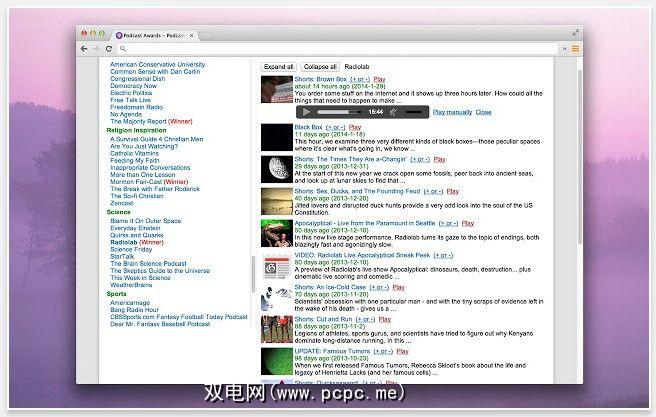Viewport: 656px width, 417px height.
Task: Play Apocalyptical Live from the Paramount
Action: tap(468, 223)
